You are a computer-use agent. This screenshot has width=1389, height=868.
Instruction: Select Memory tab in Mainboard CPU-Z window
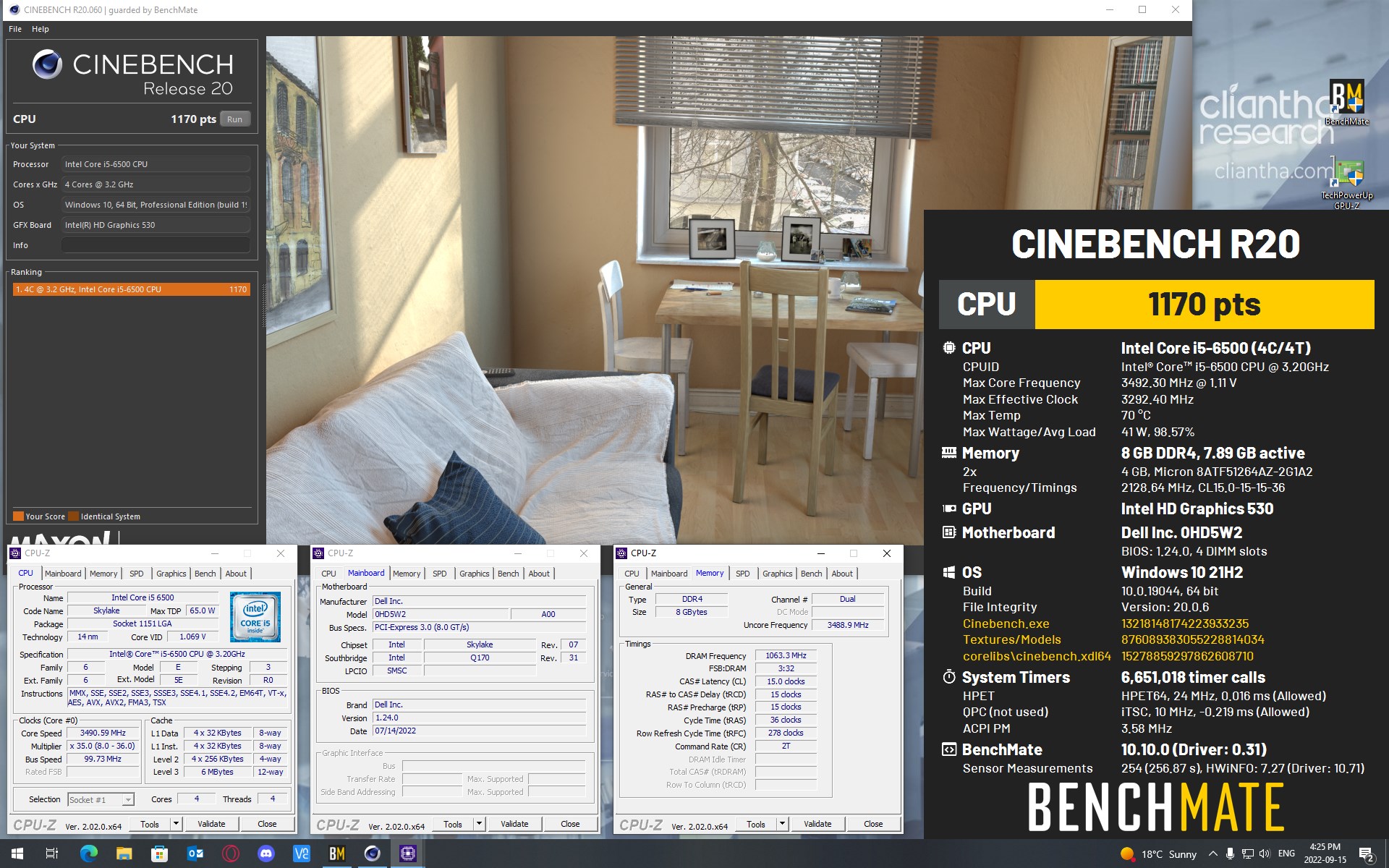click(x=407, y=574)
